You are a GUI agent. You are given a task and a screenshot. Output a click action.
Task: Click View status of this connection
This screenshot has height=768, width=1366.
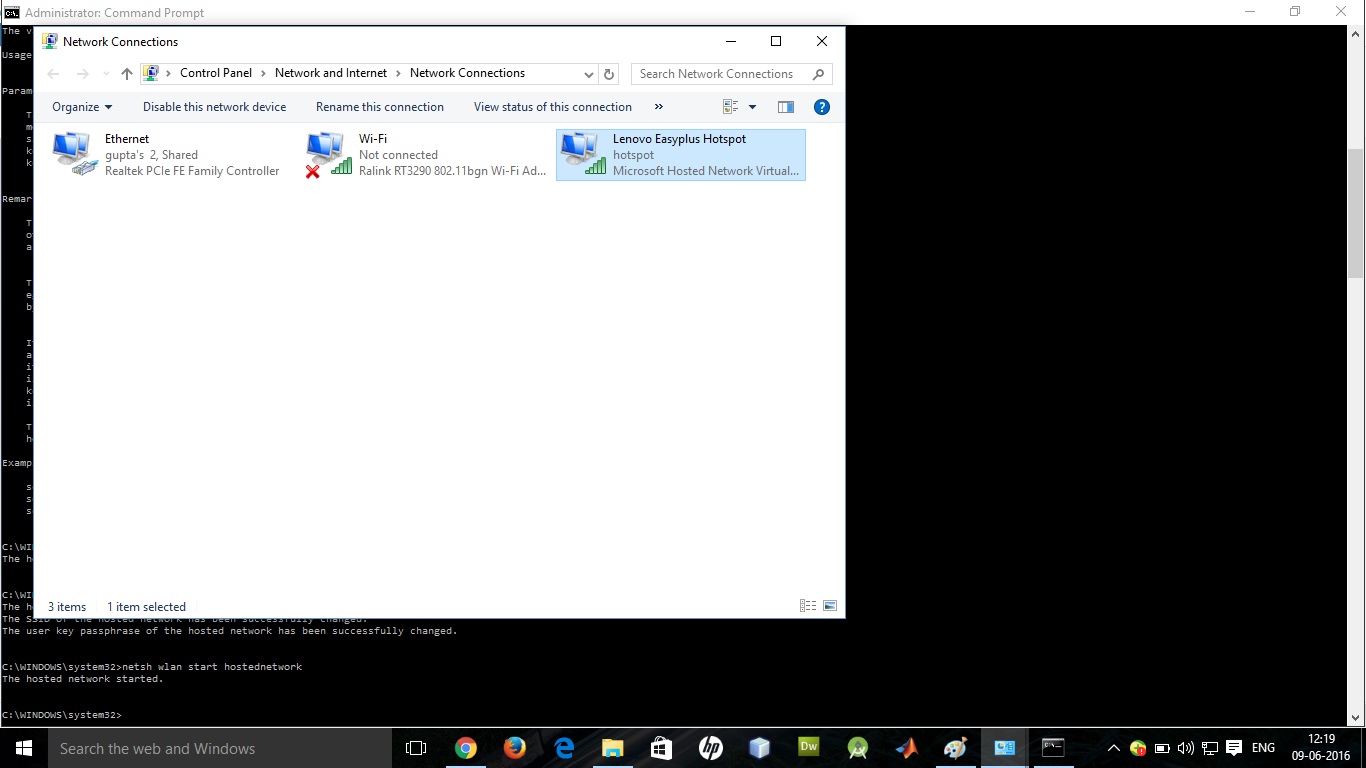click(552, 106)
